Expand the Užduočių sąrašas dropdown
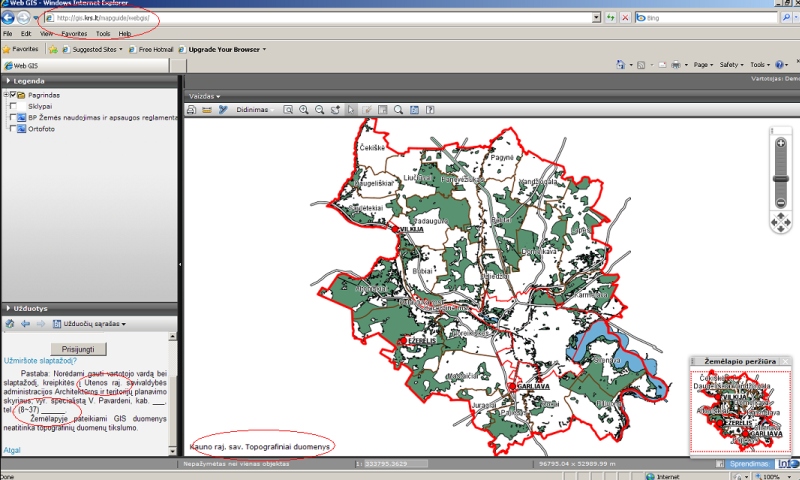 click(90, 323)
